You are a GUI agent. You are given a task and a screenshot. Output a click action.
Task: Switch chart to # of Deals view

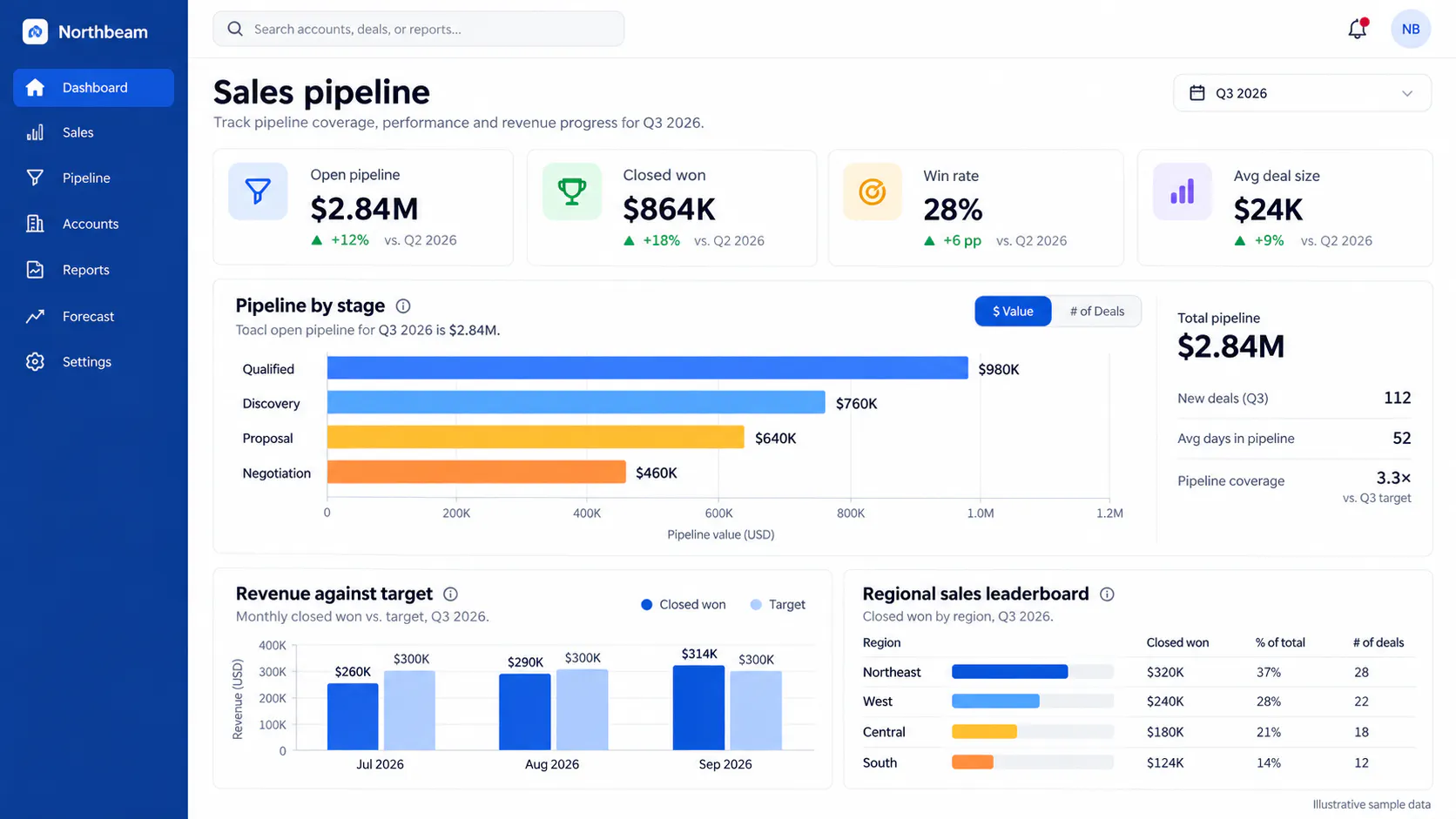pyautogui.click(x=1096, y=312)
